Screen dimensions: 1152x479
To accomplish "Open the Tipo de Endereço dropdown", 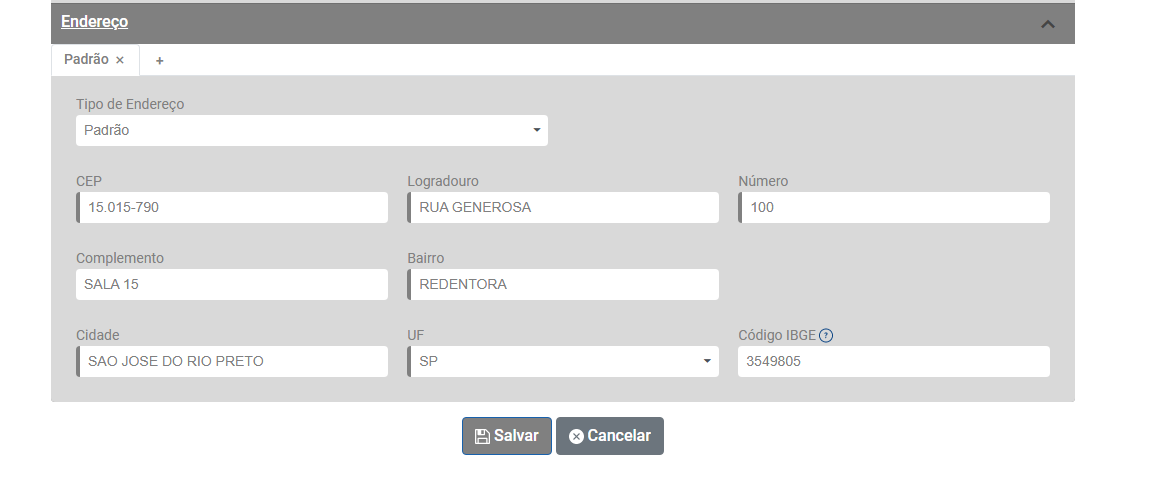I will (312, 131).
